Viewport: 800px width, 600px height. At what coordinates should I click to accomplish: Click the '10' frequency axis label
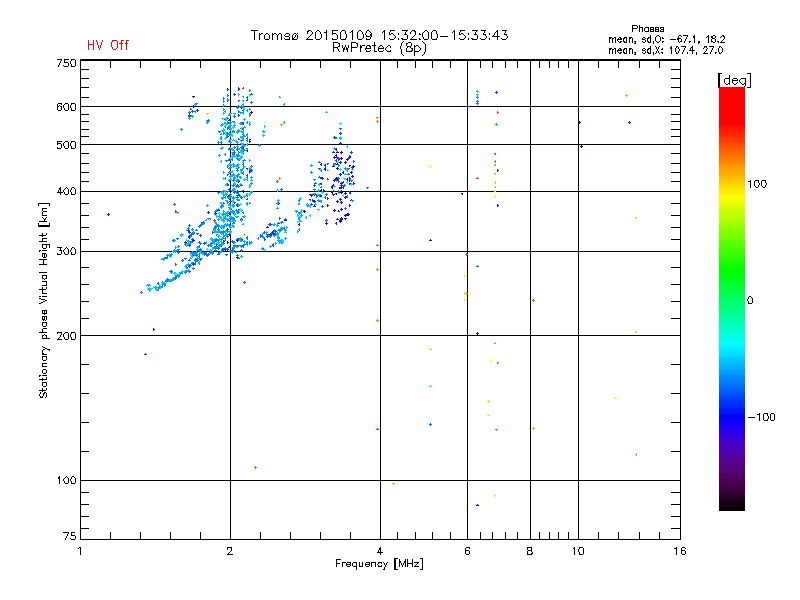(578, 551)
